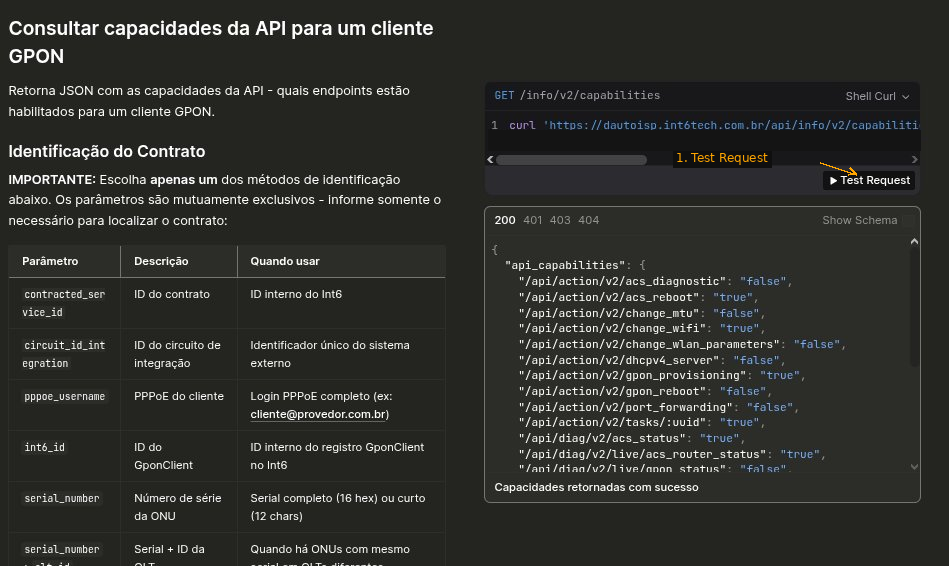Click the live/acs_router_status JSON line
The image size is (949, 566).
point(672,454)
